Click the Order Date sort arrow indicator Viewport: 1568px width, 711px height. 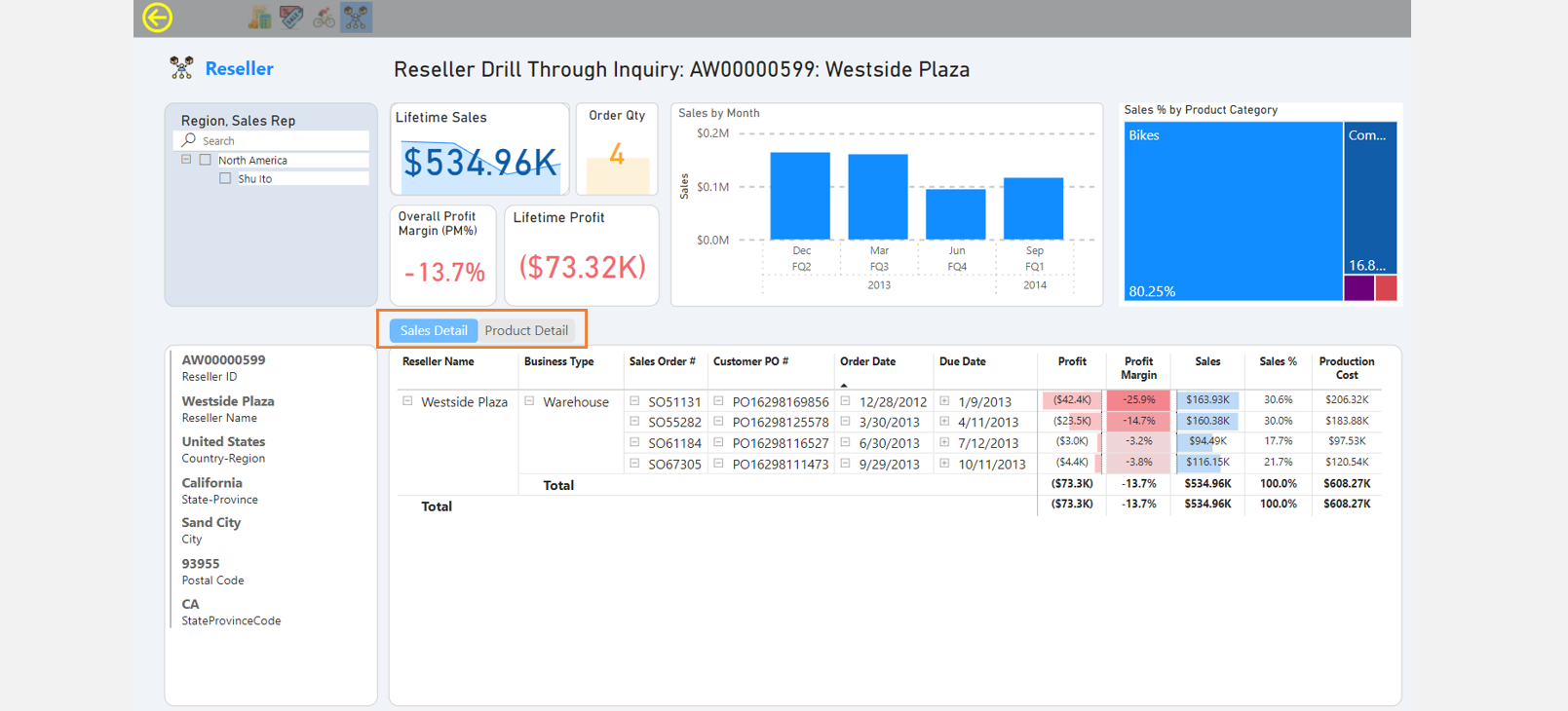pos(844,385)
